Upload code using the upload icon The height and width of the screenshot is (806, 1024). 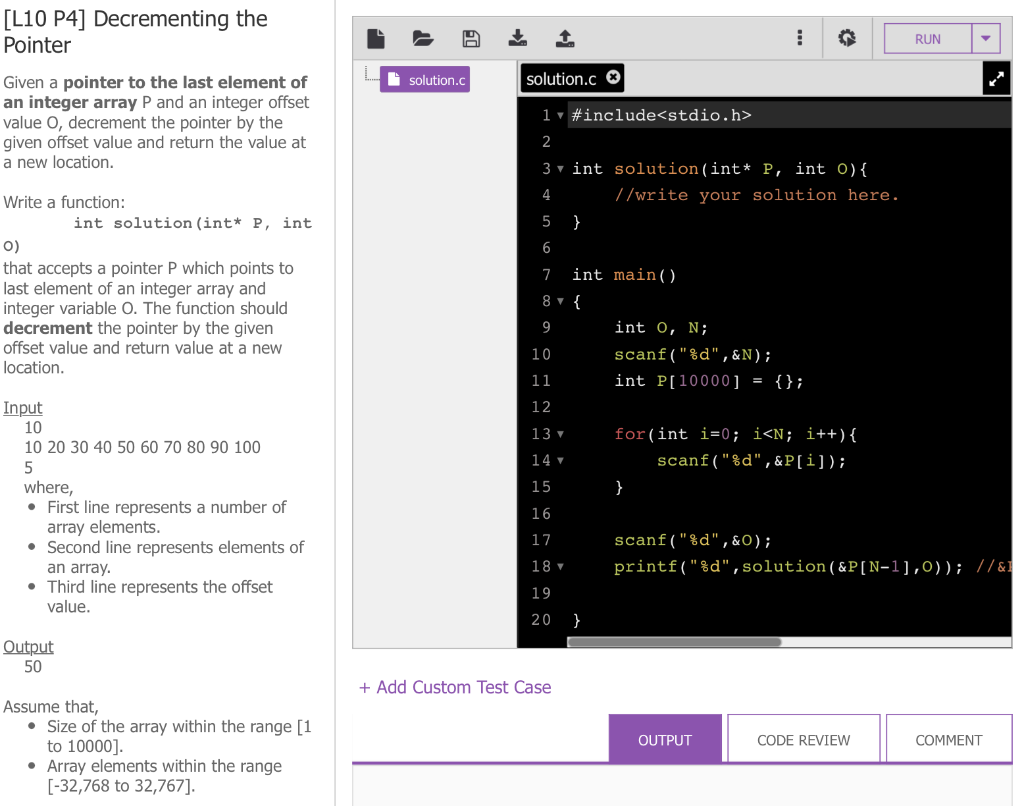(x=565, y=38)
